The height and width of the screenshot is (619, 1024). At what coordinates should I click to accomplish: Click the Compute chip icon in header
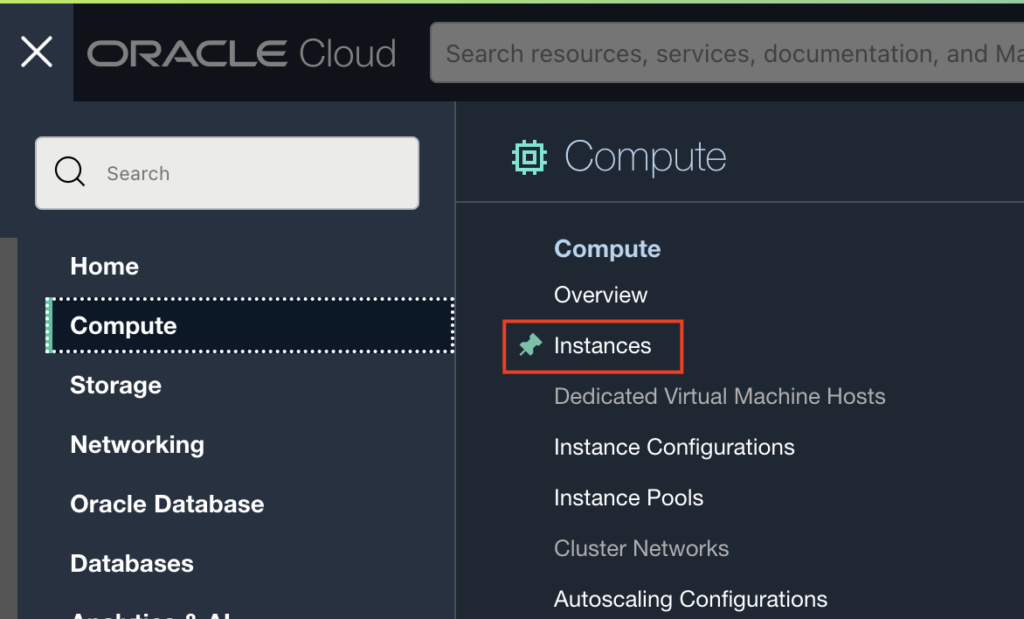(x=529, y=157)
